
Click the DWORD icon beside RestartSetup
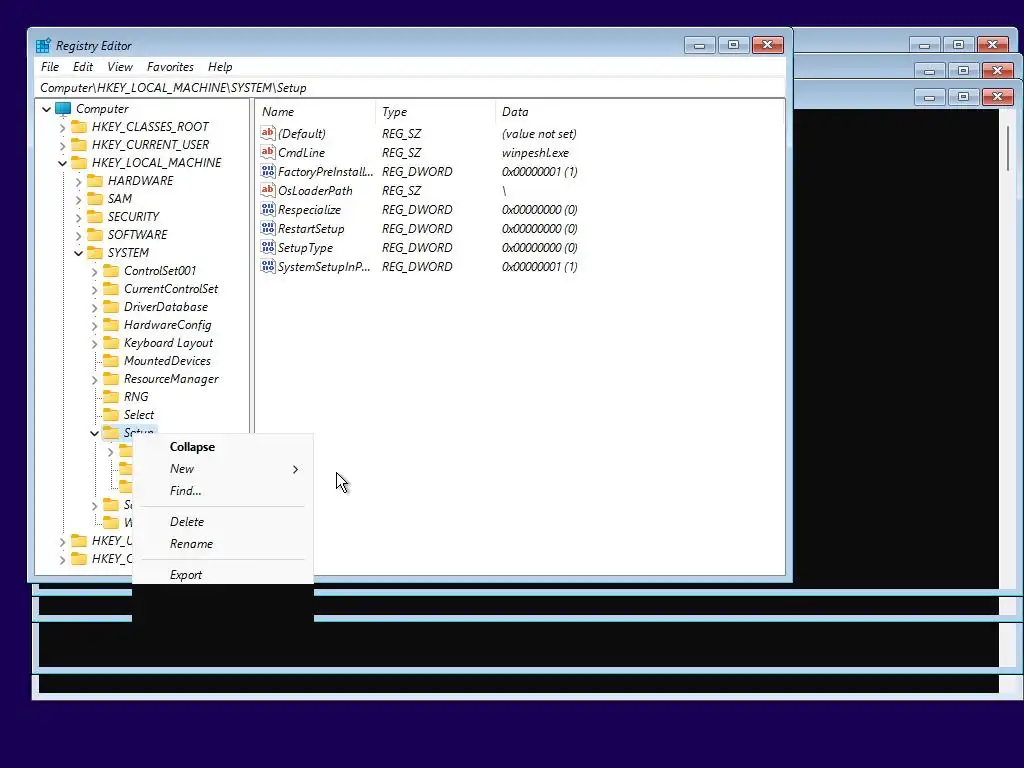(268, 228)
